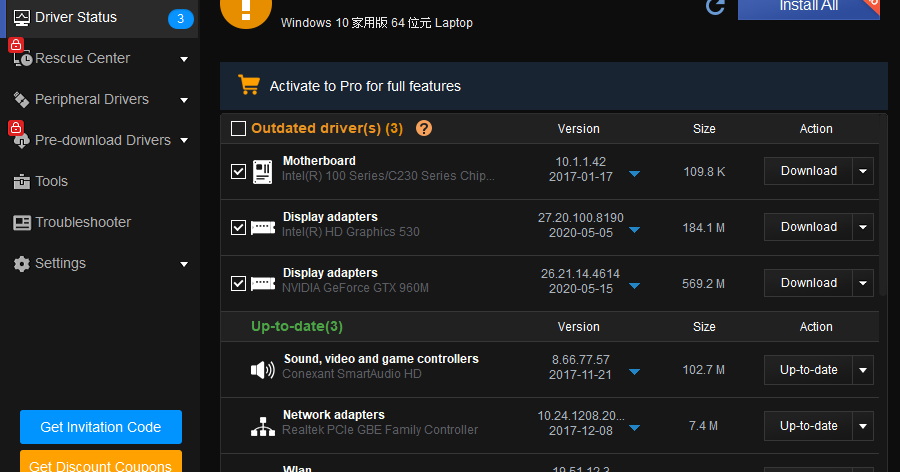
Task: Open NVIDIA GTX 960M Download dropdown arrow
Action: tap(863, 283)
